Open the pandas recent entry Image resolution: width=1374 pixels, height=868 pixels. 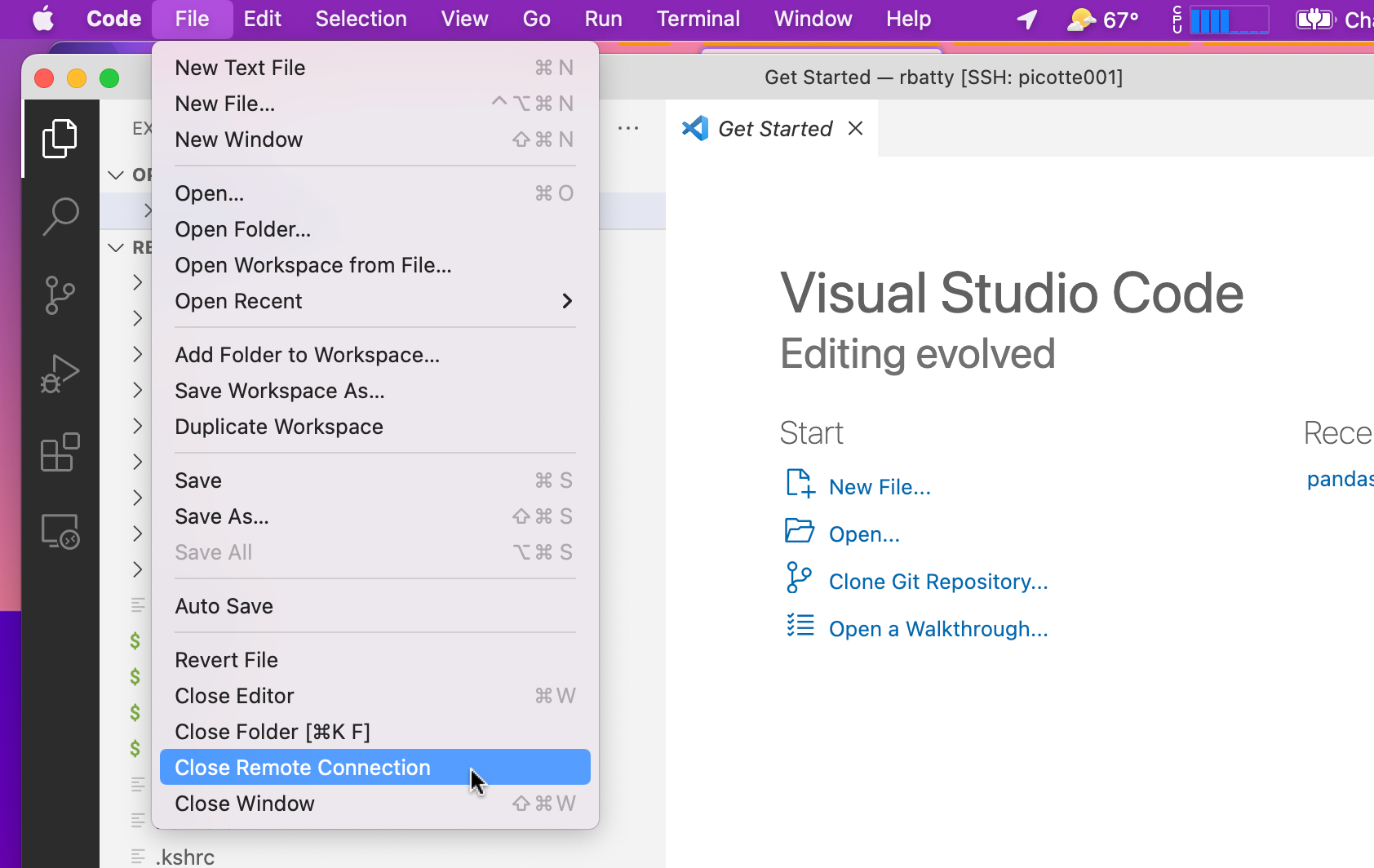[x=1340, y=479]
